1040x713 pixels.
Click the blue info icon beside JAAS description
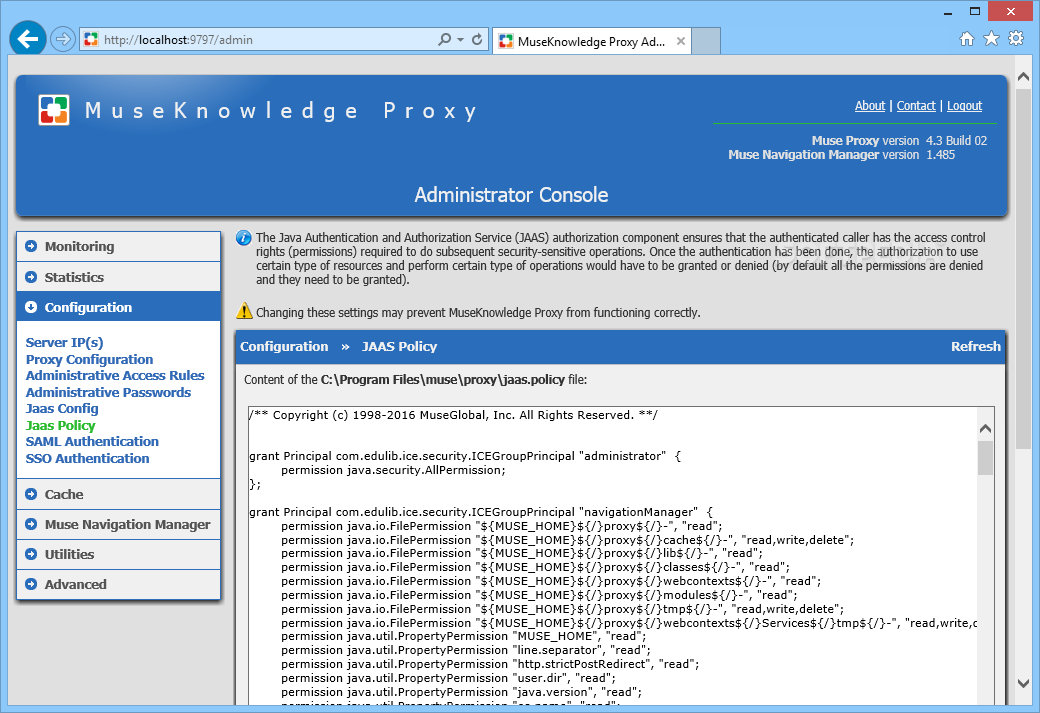point(244,237)
